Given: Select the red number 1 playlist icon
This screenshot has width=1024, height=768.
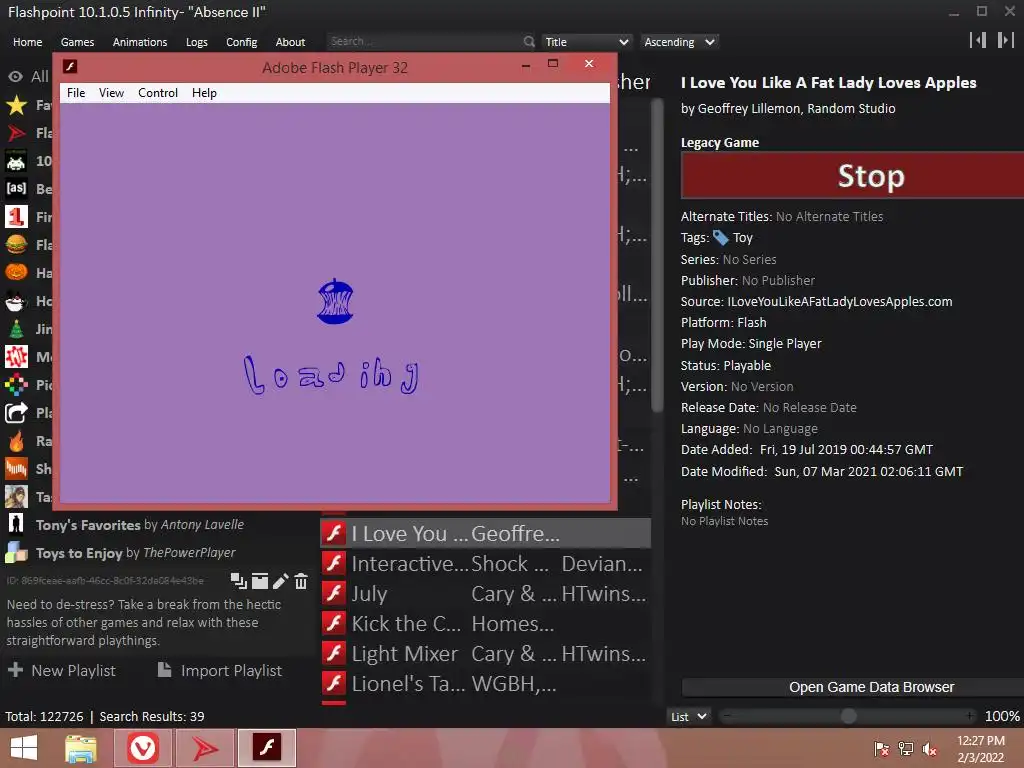Looking at the screenshot, I should (16, 217).
